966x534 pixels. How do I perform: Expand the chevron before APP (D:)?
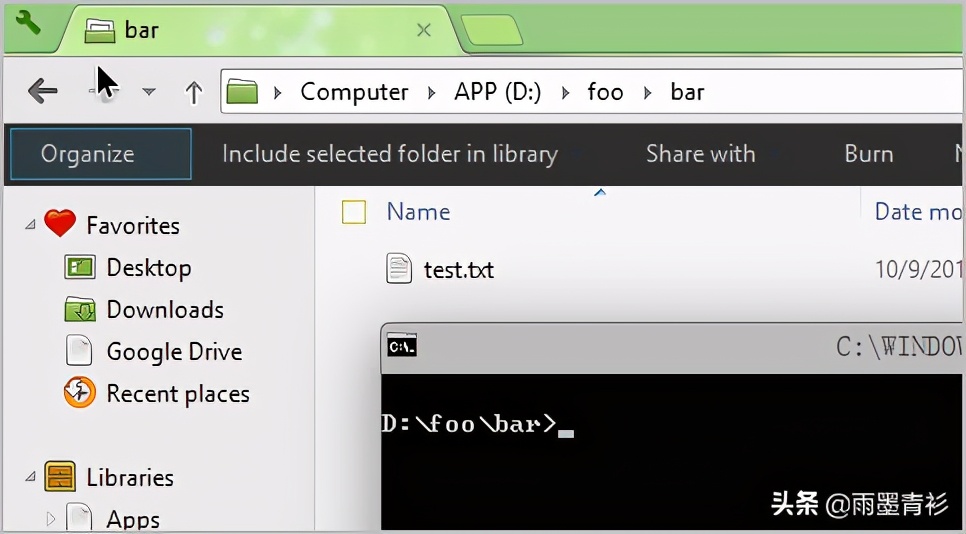click(x=431, y=92)
